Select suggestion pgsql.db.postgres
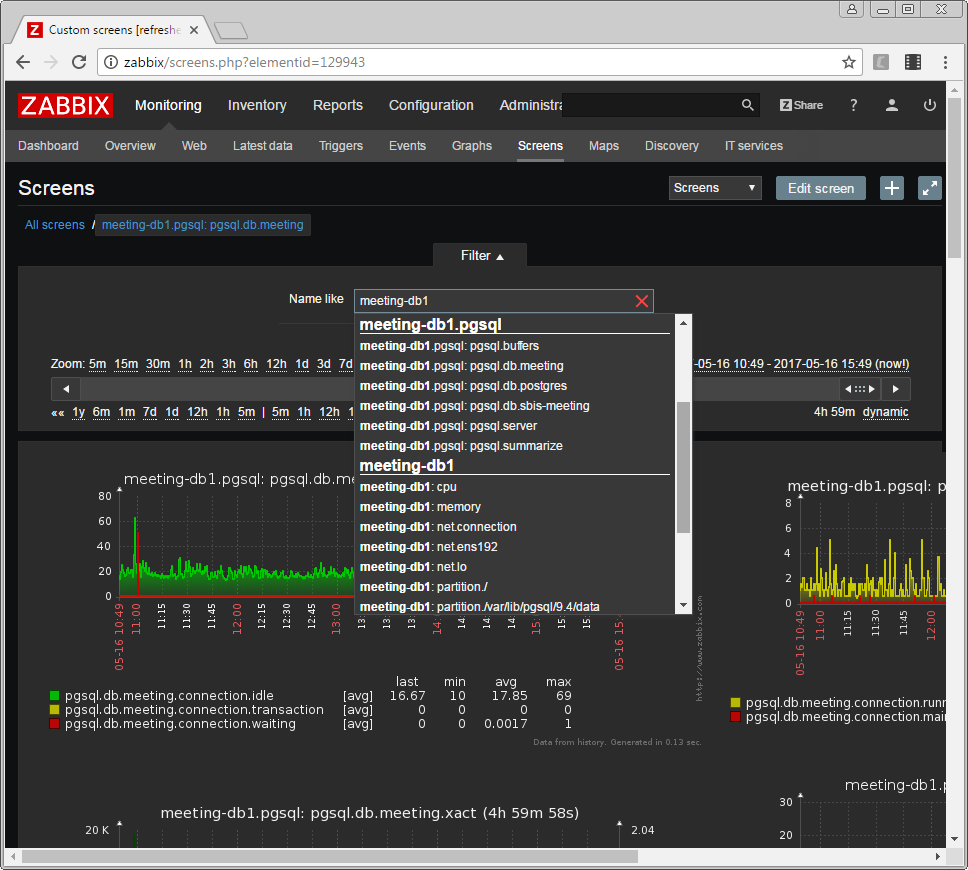This screenshot has height=870, width=968. (x=463, y=386)
